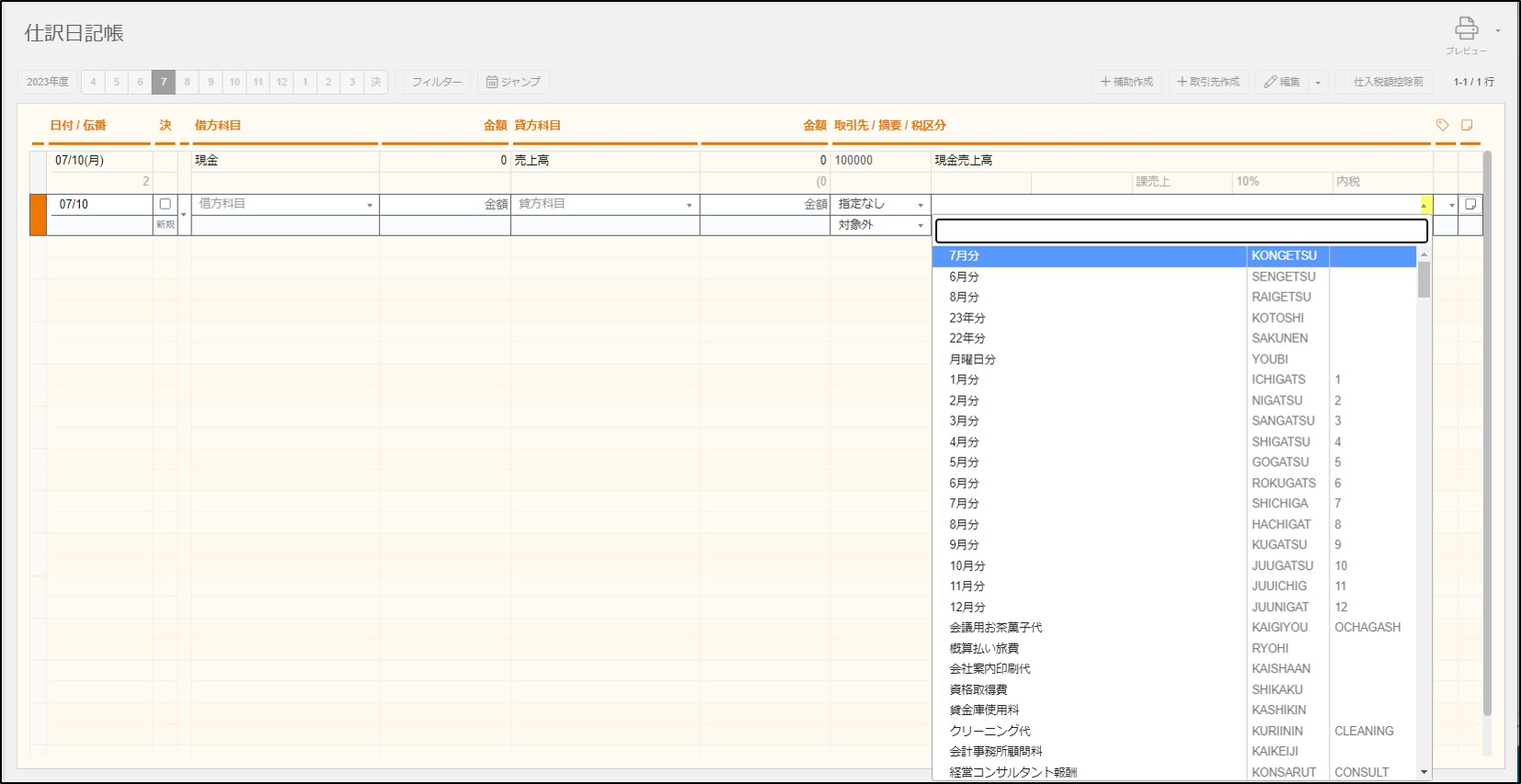Click the 補助作成 plus button
Viewport: 1521px width, 784px height.
(1126, 82)
